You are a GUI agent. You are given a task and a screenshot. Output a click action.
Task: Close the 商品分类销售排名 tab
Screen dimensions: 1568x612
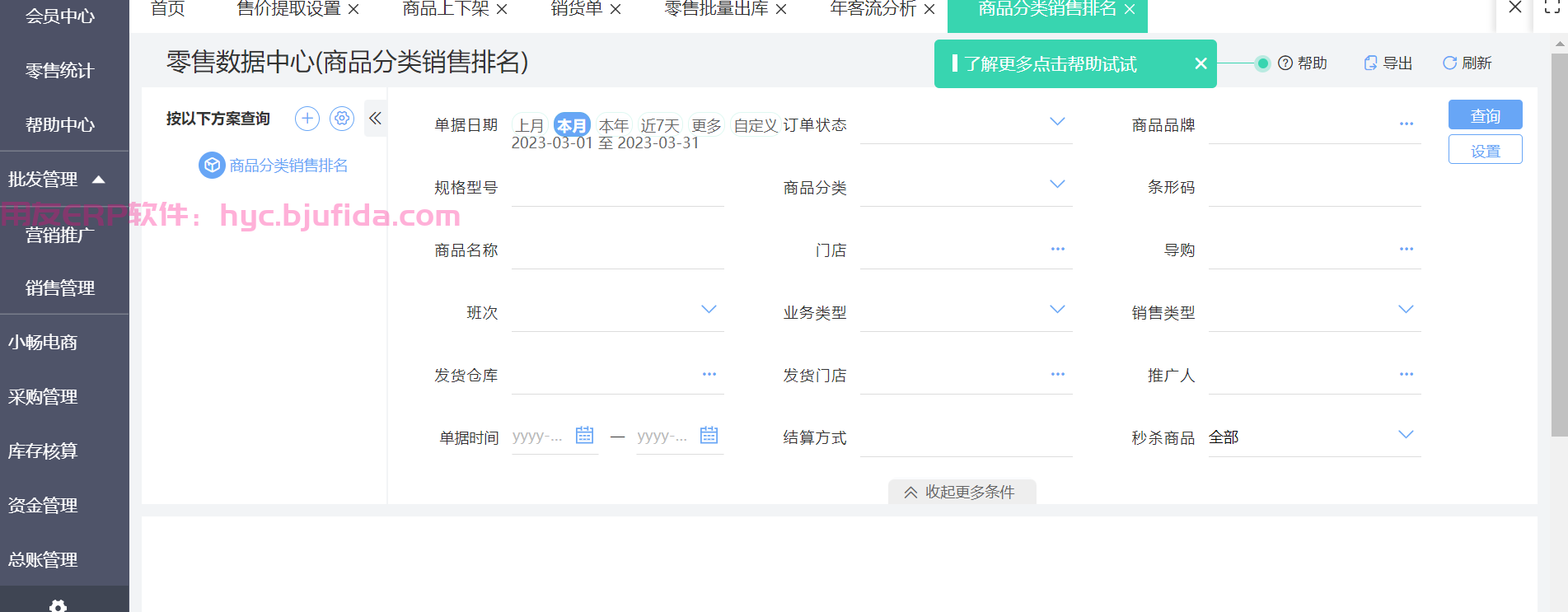click(1130, 9)
